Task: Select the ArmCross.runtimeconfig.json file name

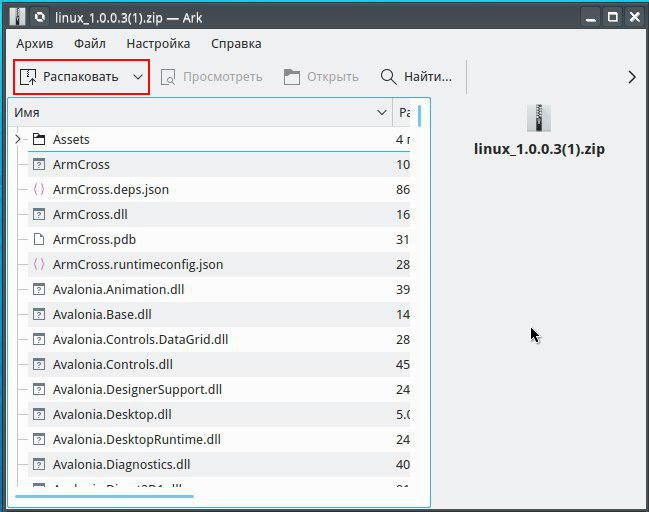Action: pyautogui.click(x=138, y=264)
